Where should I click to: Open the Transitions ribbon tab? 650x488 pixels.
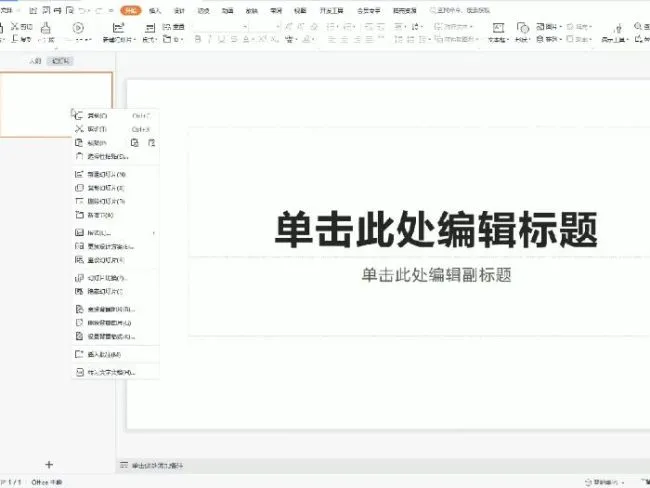coord(204,11)
